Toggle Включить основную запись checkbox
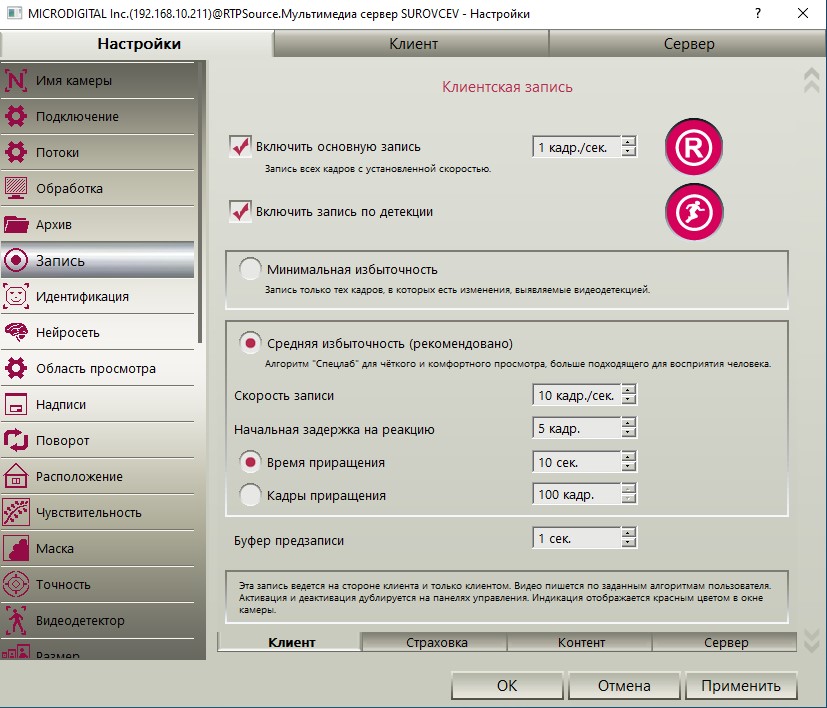 pyautogui.click(x=241, y=147)
